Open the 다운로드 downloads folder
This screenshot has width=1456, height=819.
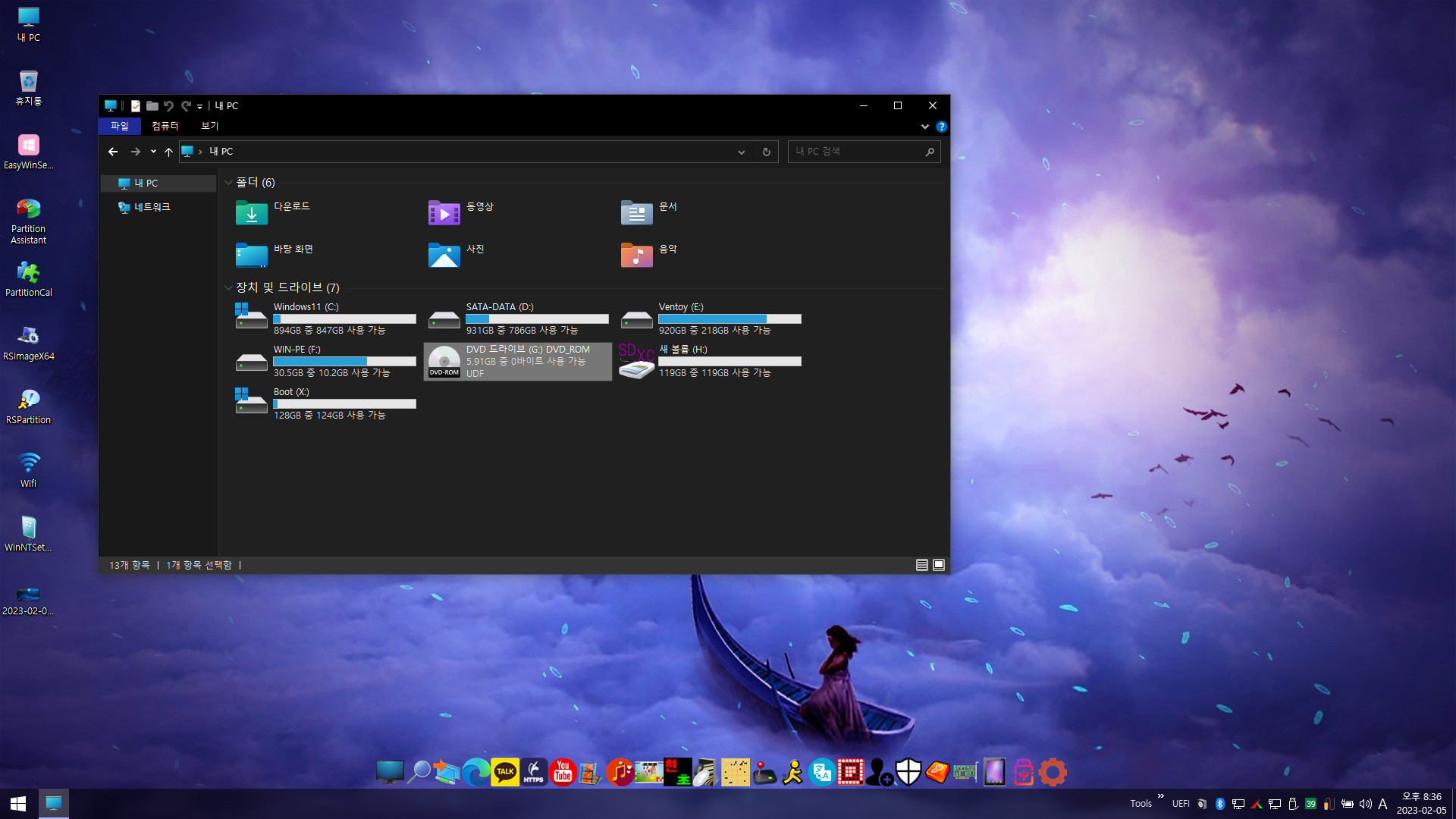tap(273, 212)
